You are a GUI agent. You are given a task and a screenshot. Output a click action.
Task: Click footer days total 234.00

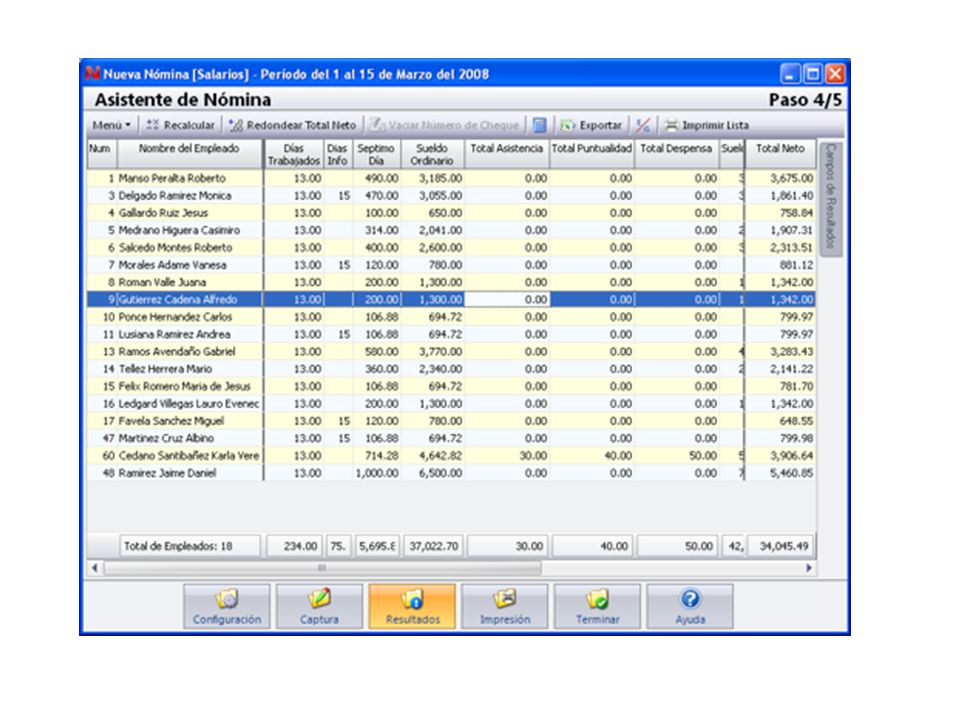pyautogui.click(x=294, y=546)
